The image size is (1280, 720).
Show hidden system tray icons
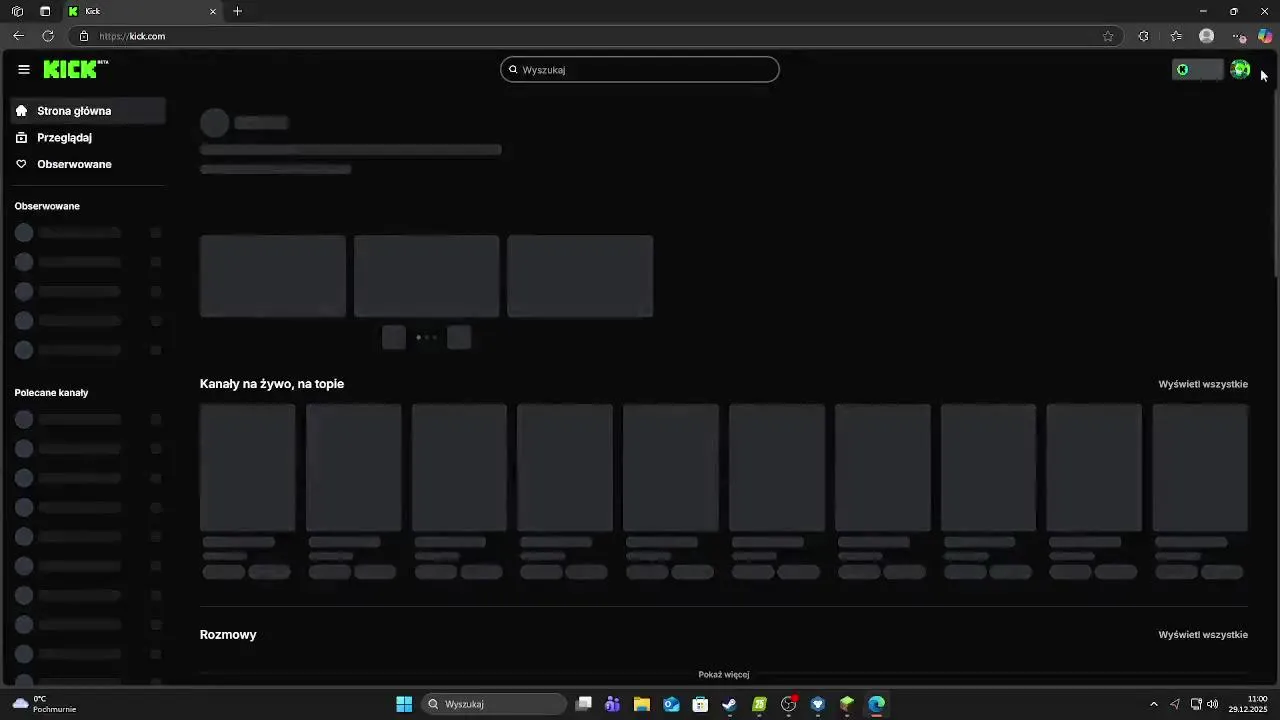(1154, 704)
